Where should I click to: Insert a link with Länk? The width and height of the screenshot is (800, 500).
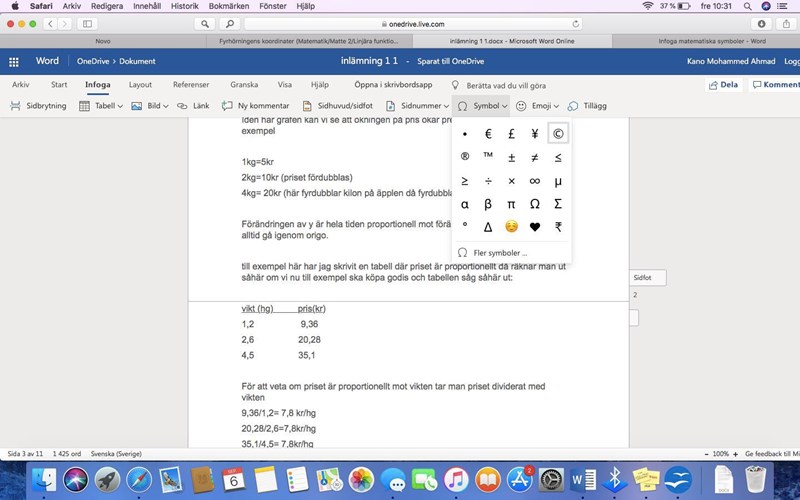click(x=195, y=105)
